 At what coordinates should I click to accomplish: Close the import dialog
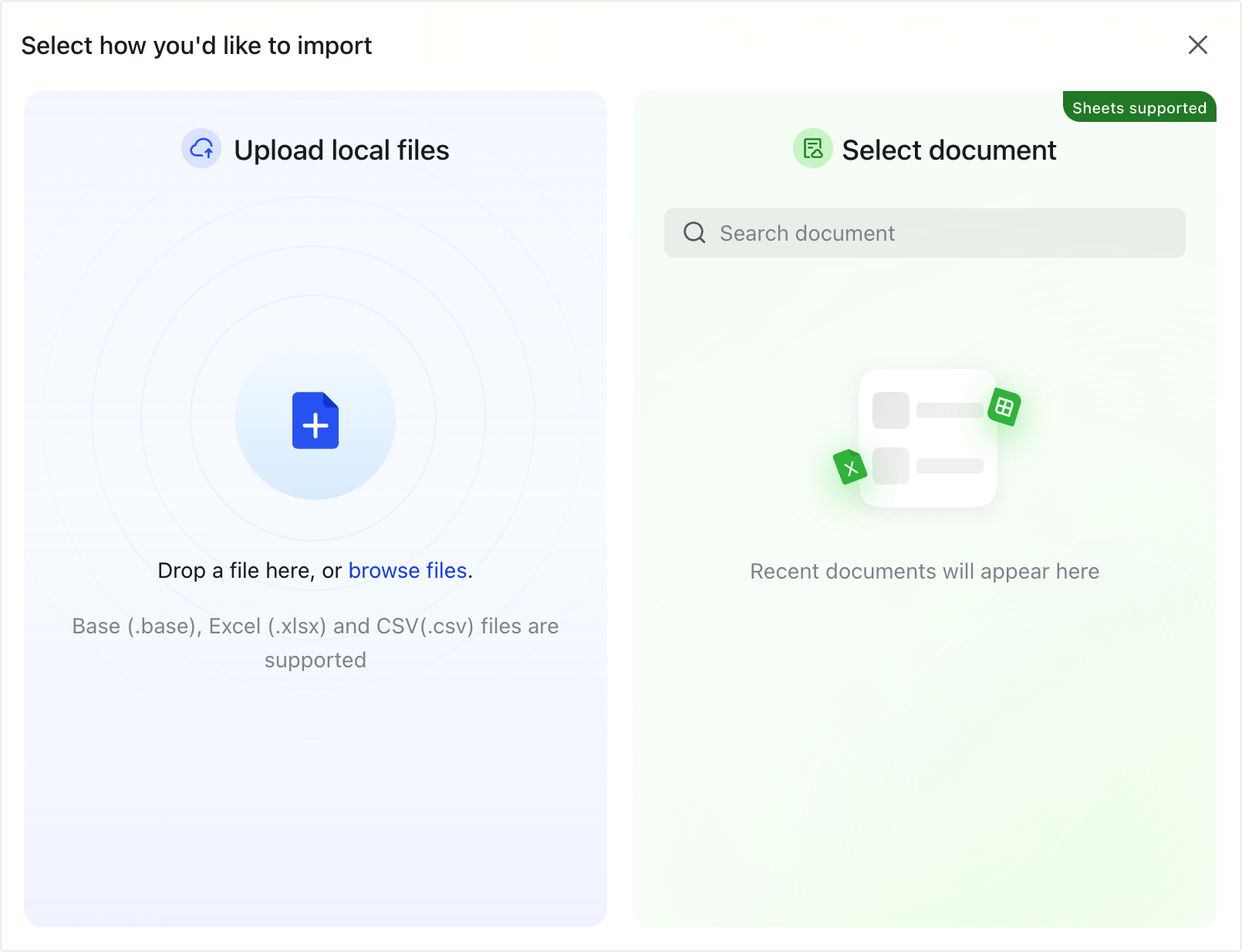click(x=1197, y=45)
